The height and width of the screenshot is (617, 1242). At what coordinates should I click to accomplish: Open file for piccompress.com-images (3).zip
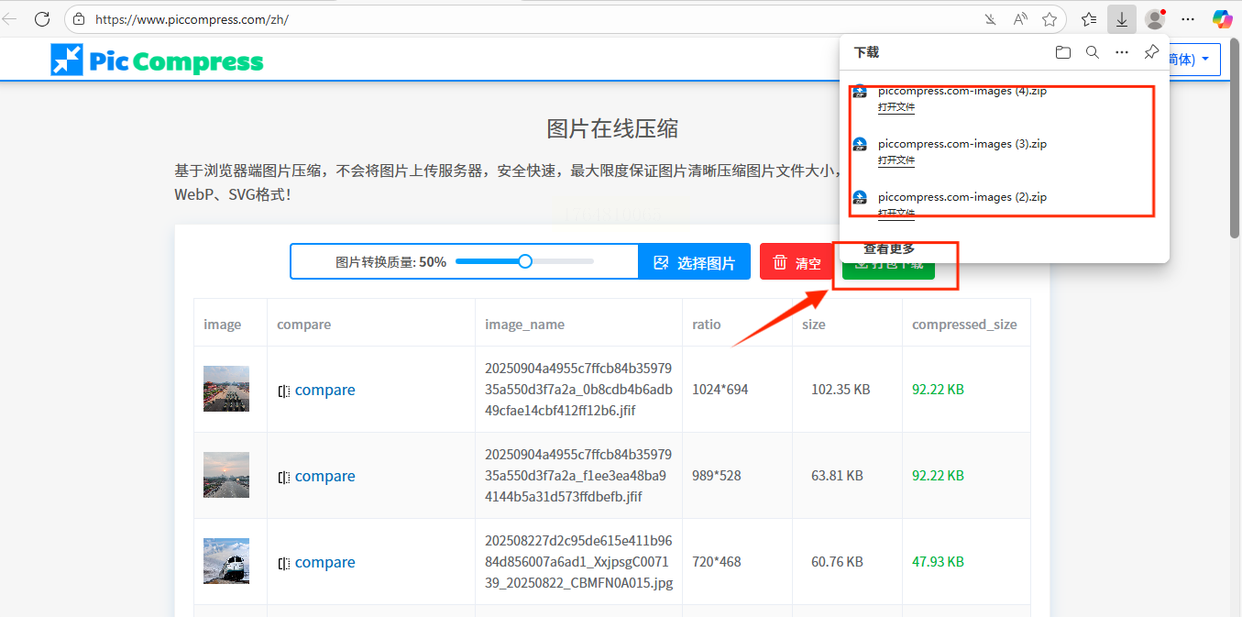pyautogui.click(x=897, y=160)
